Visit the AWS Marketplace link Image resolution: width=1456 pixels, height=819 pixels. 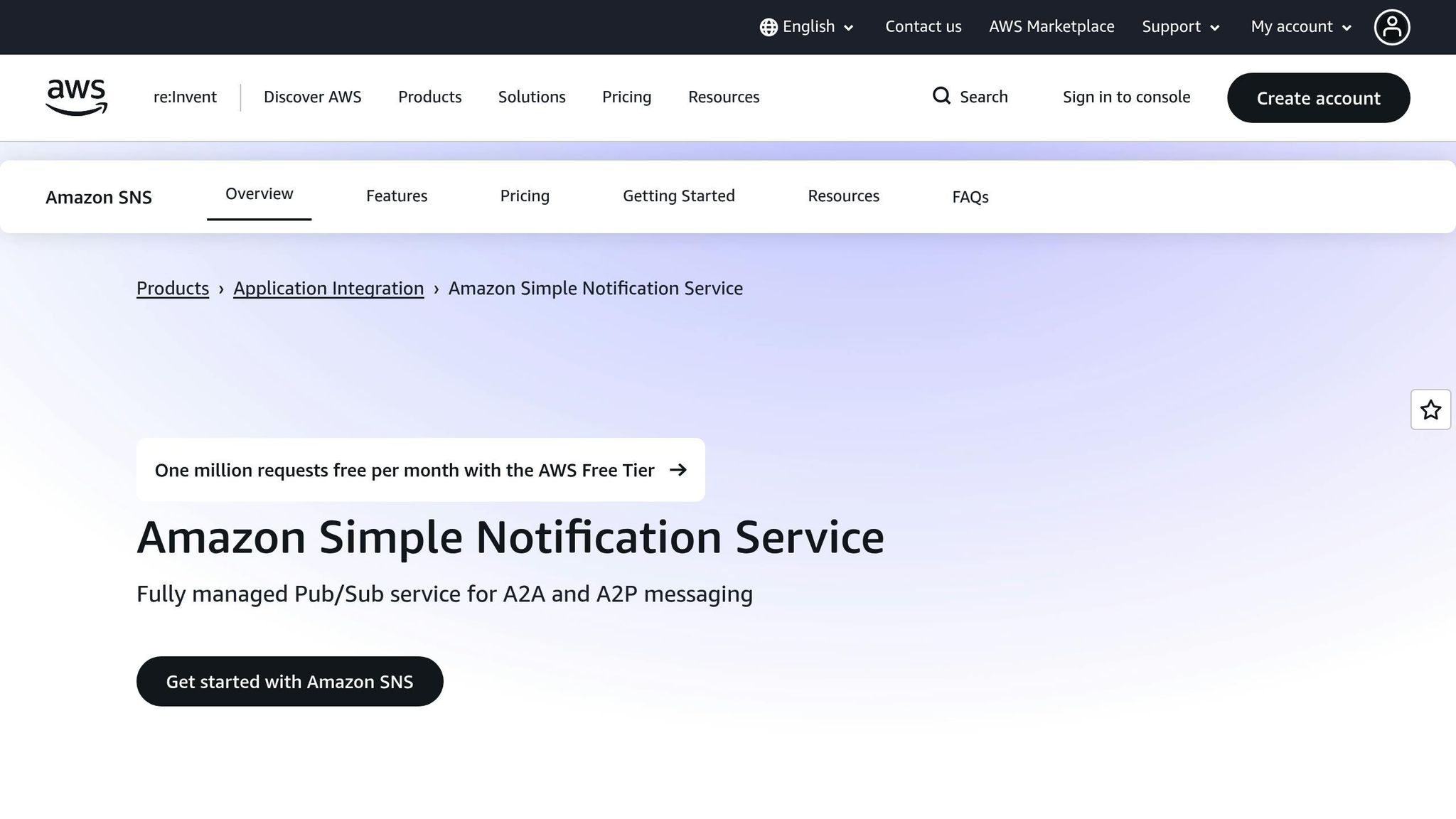coord(1051,26)
